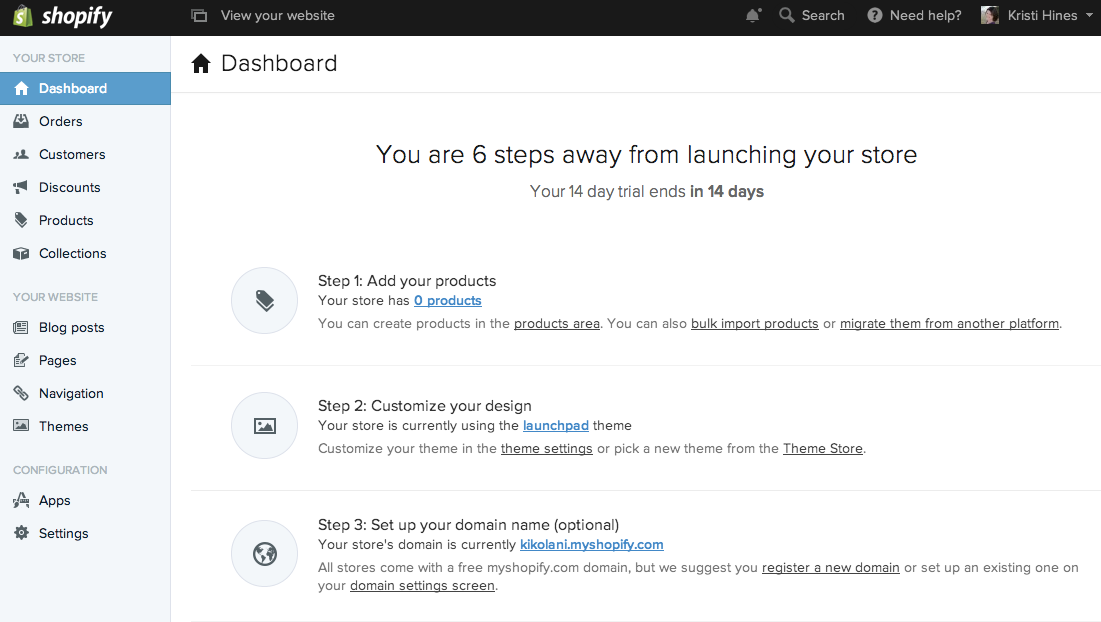Screen dimensions: 1101x622
Task: Open the Theme Store link
Action: [x=822, y=448]
